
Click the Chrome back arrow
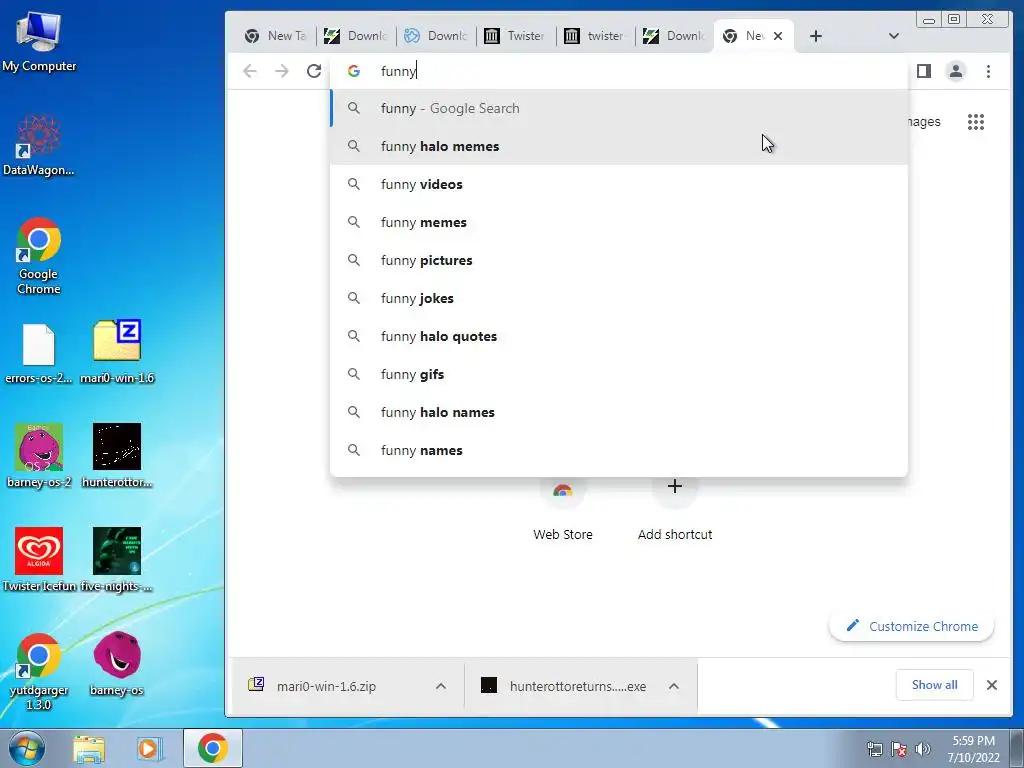click(249, 71)
